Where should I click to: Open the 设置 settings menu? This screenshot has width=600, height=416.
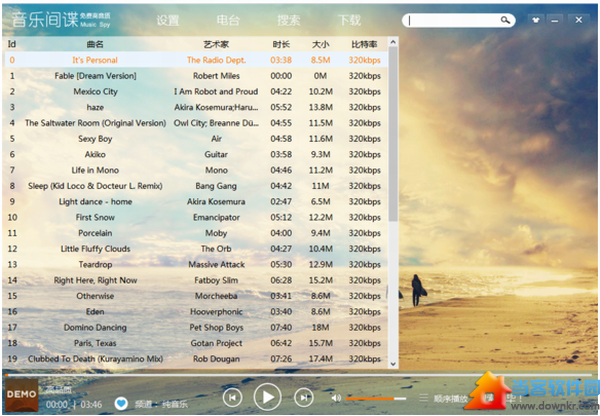(168, 20)
